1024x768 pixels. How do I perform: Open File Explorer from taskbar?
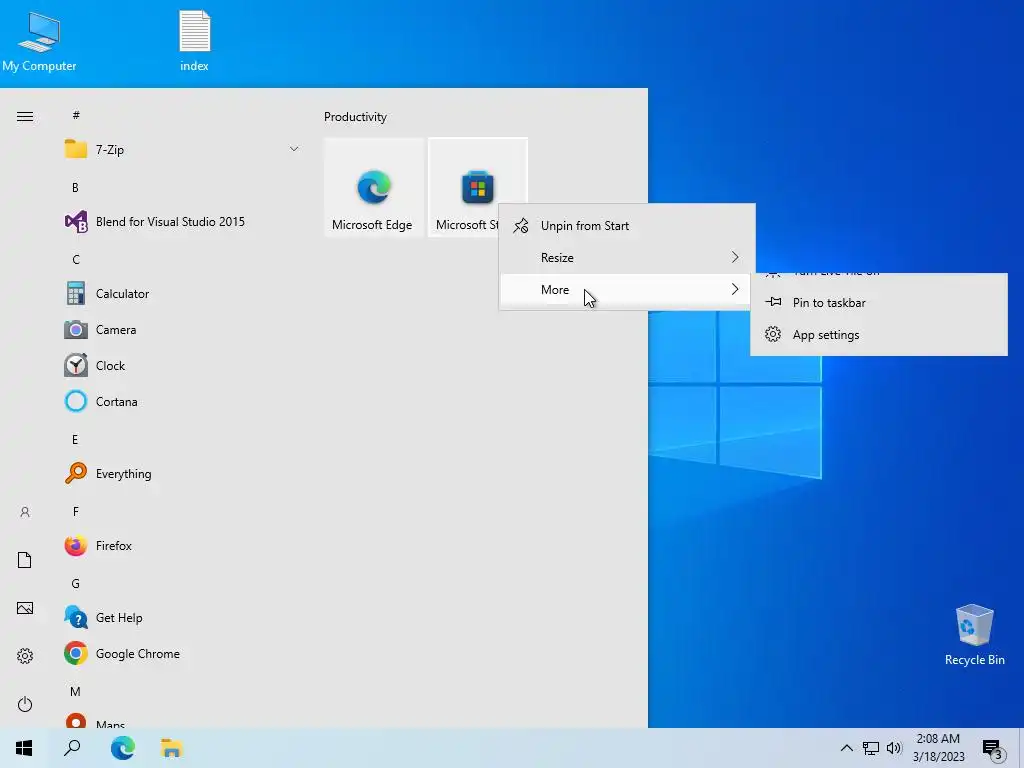tap(171, 748)
